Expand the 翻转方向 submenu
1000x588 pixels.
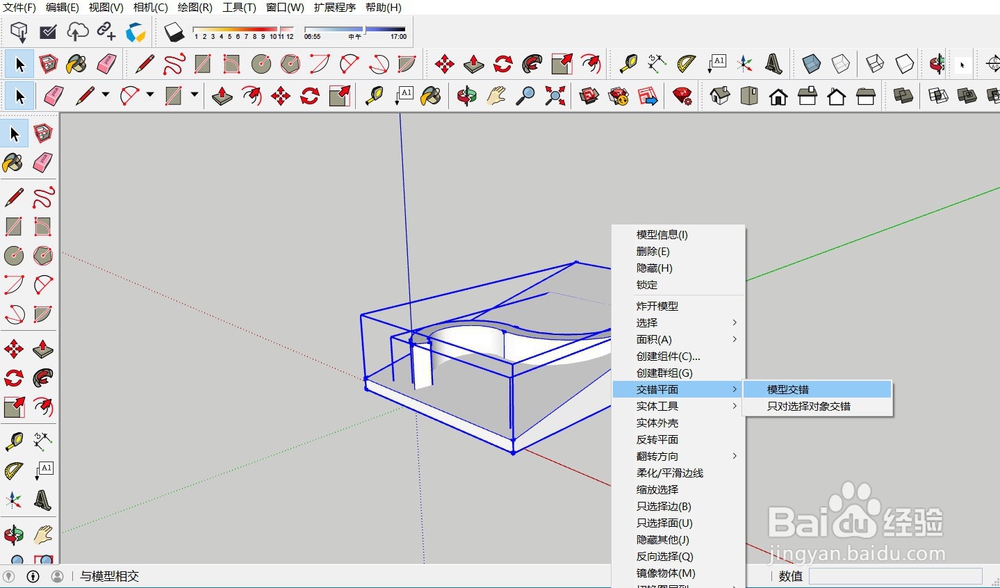pyautogui.click(x=679, y=456)
